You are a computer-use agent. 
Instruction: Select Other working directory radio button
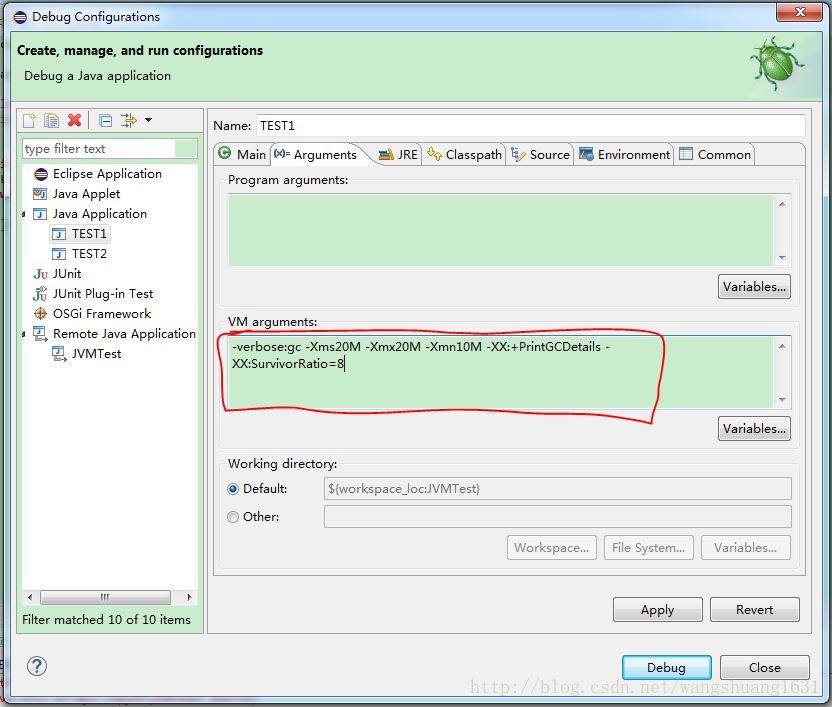(233, 516)
